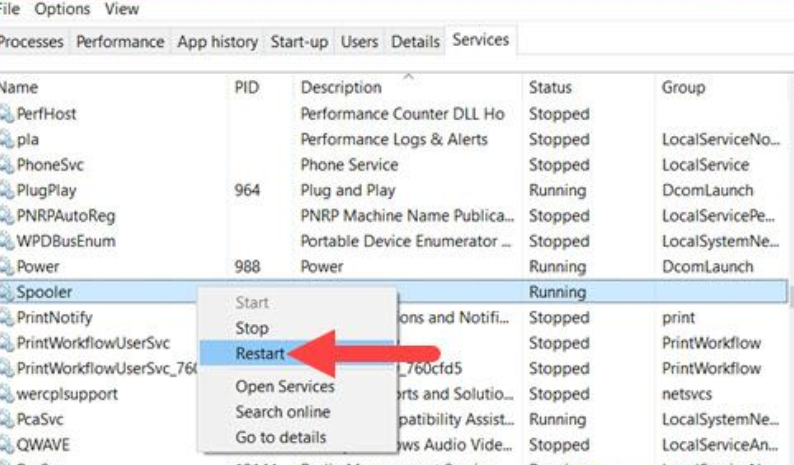Click the WPDBusEnum service gear icon
794x465 pixels.
coord(7,241)
